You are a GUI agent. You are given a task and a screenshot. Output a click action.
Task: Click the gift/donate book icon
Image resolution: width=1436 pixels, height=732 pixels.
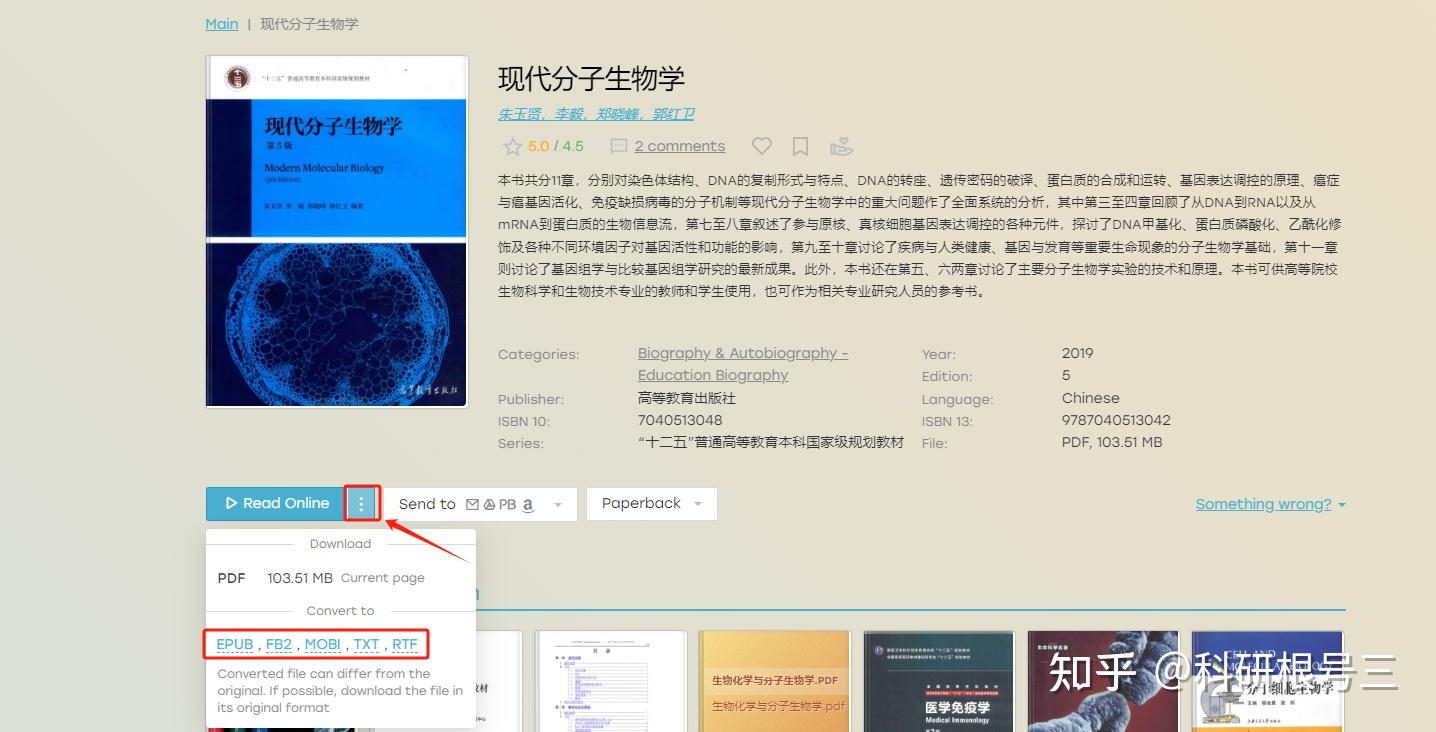(841, 146)
